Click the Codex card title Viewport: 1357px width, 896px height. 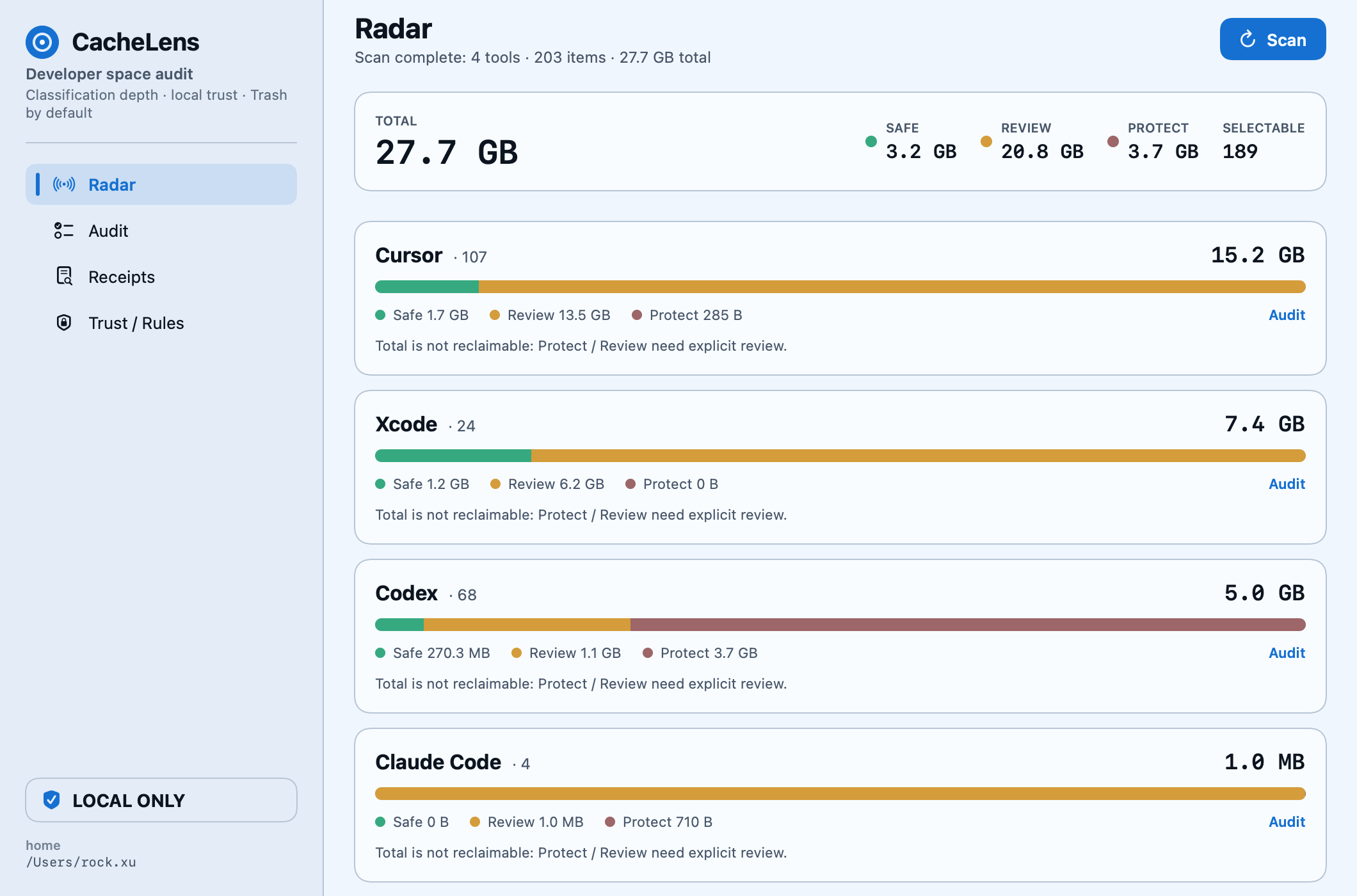(406, 593)
